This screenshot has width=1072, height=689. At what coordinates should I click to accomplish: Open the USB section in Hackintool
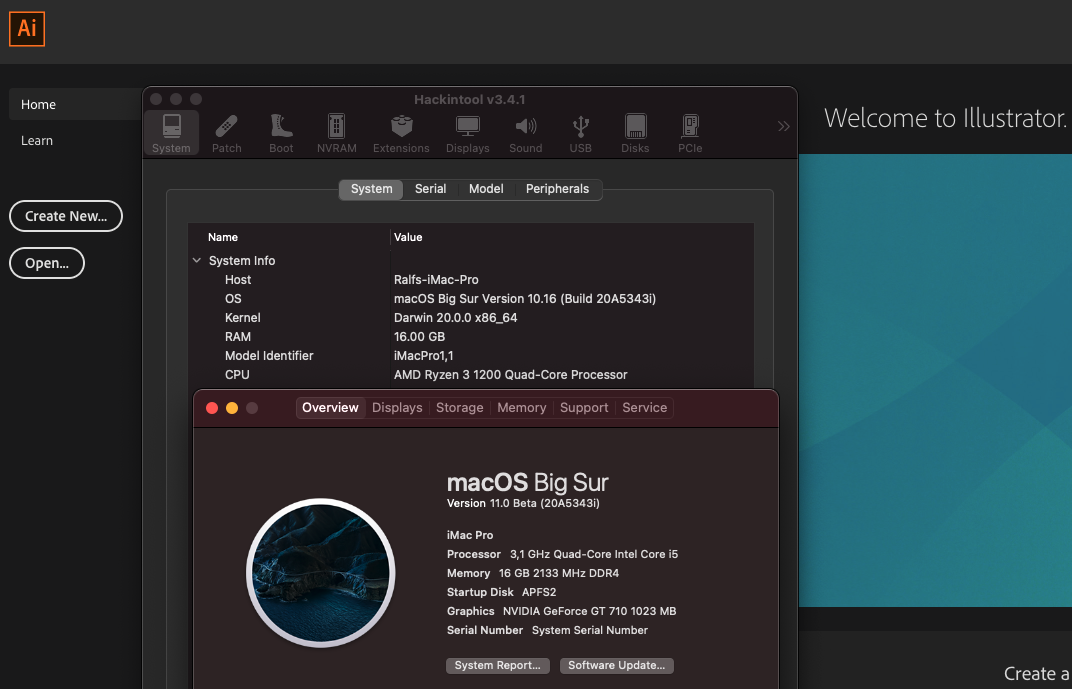(580, 133)
